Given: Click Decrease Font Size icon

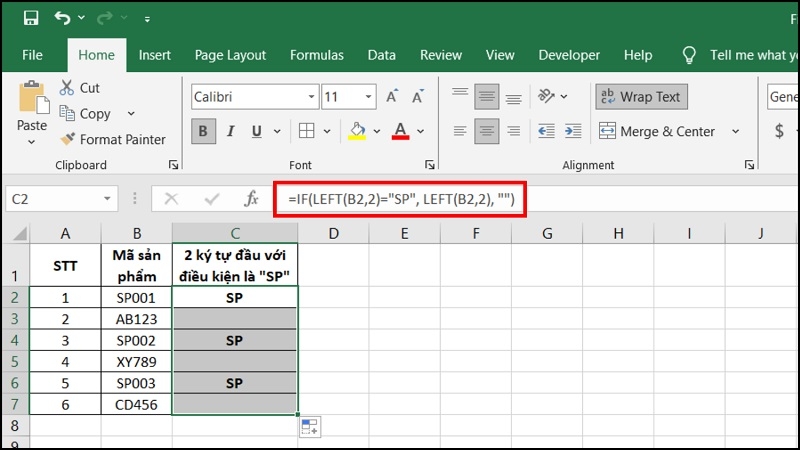Looking at the screenshot, I should coord(418,96).
